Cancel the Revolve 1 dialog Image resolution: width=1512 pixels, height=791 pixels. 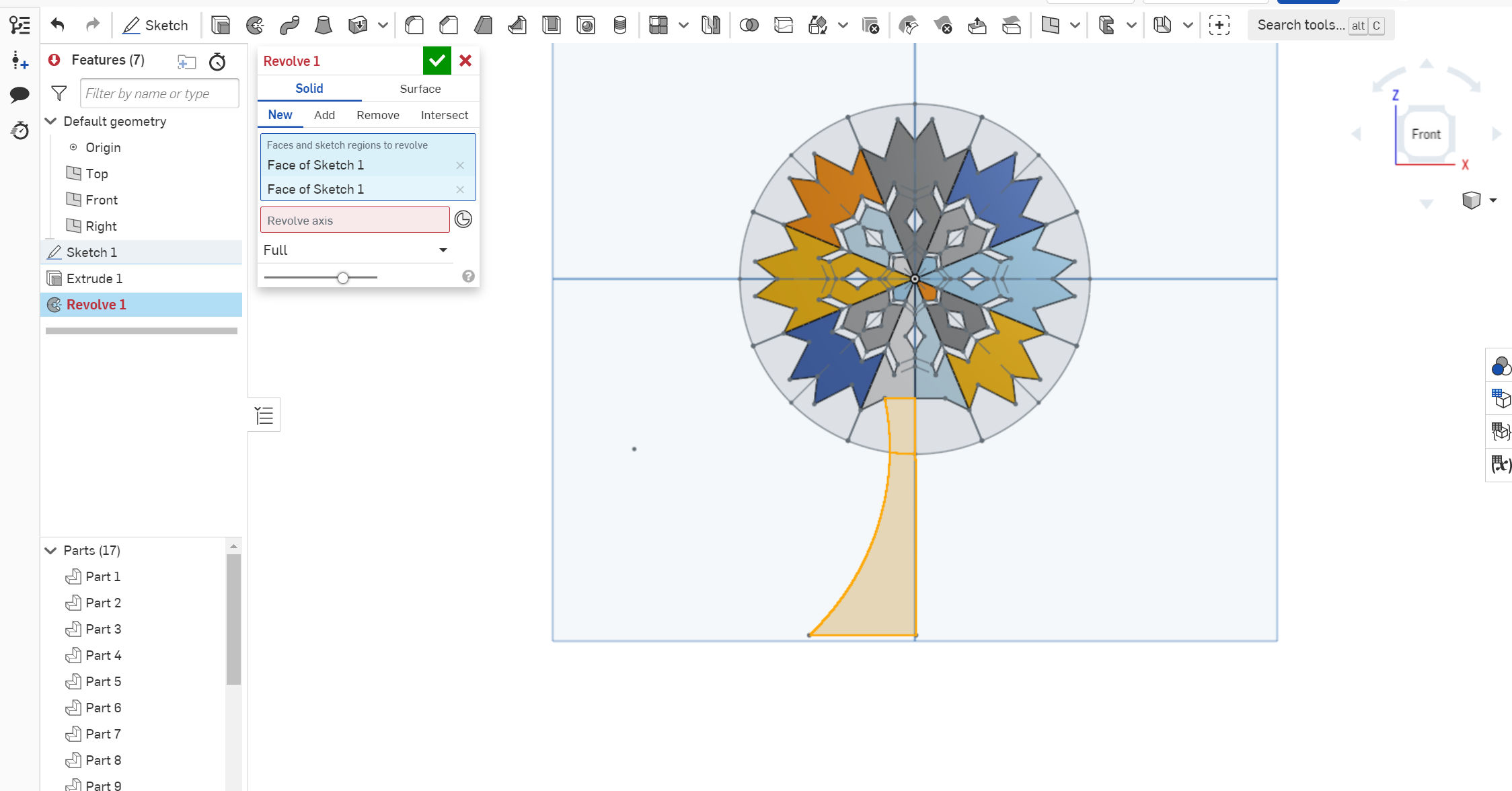point(465,61)
